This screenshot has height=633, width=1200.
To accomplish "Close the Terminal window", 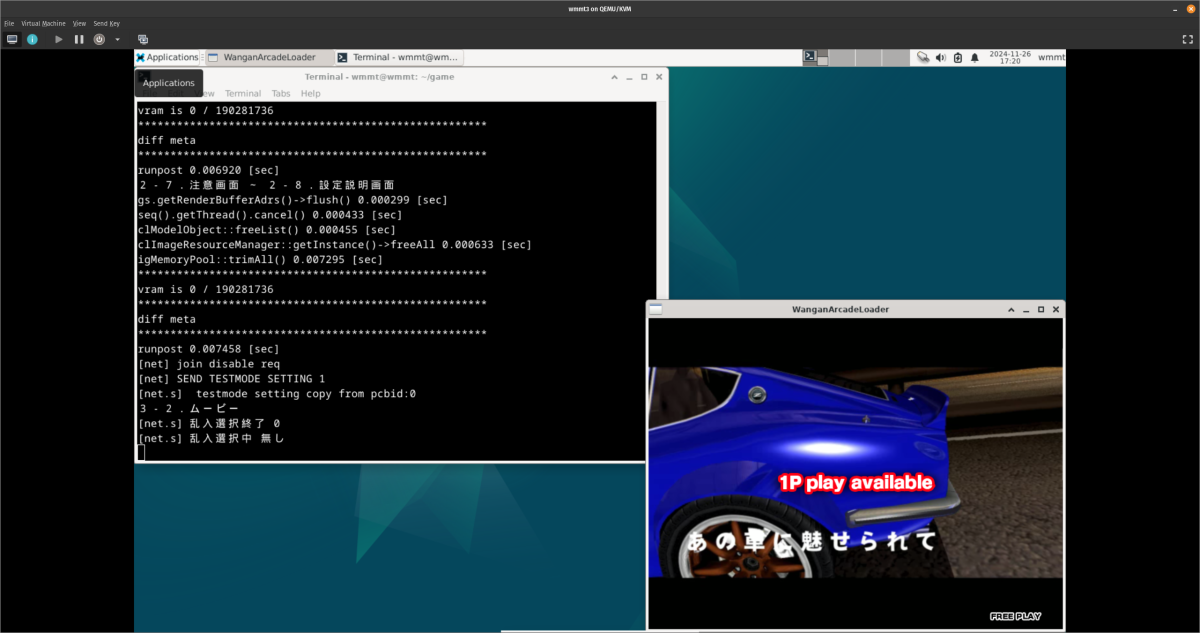I will point(659,77).
